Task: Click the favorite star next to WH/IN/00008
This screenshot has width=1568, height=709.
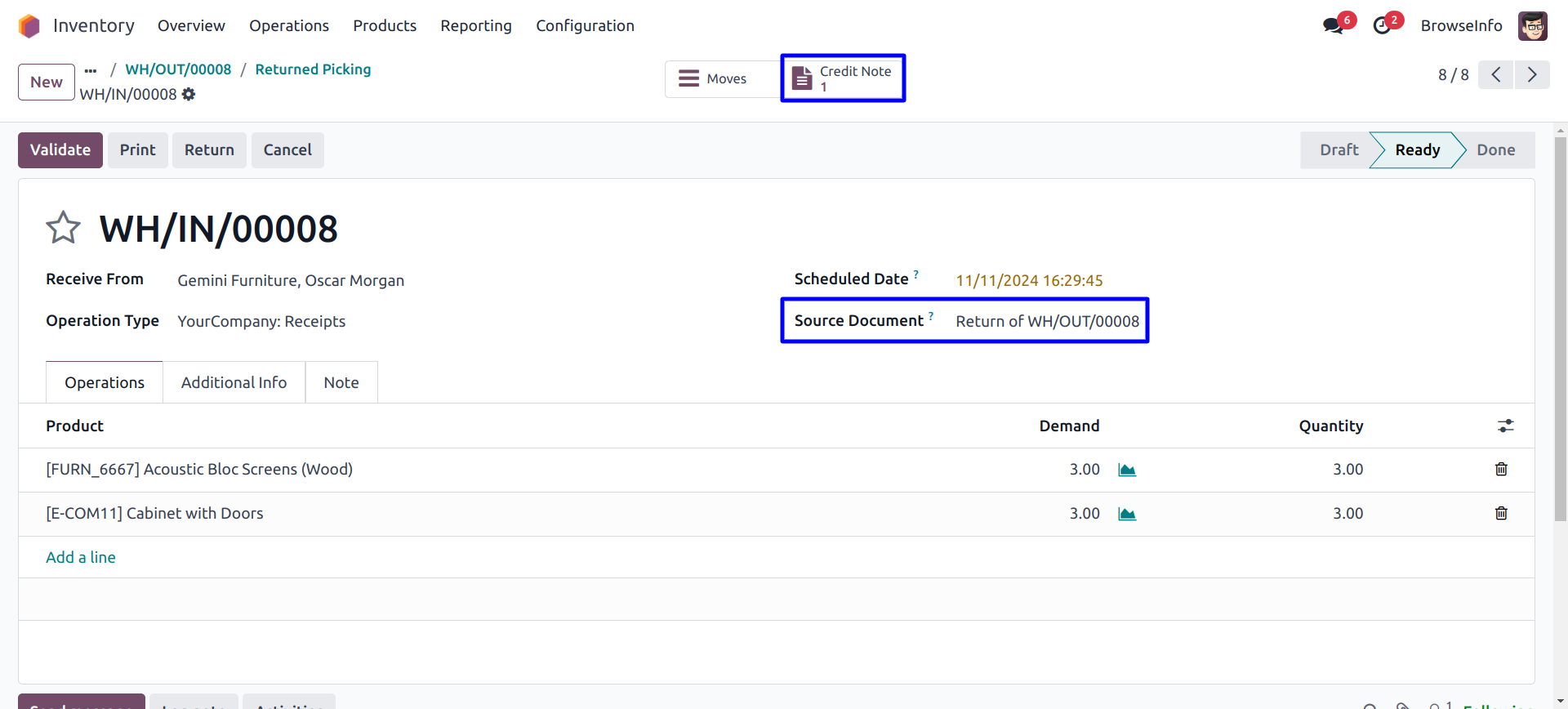Action: [x=63, y=228]
